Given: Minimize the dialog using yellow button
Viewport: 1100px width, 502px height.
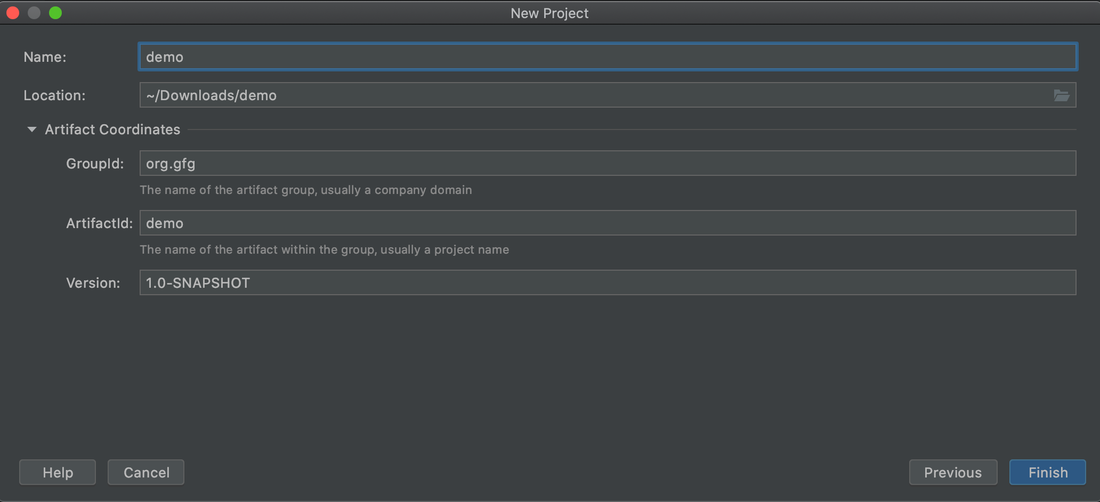Looking at the screenshot, I should pos(34,13).
